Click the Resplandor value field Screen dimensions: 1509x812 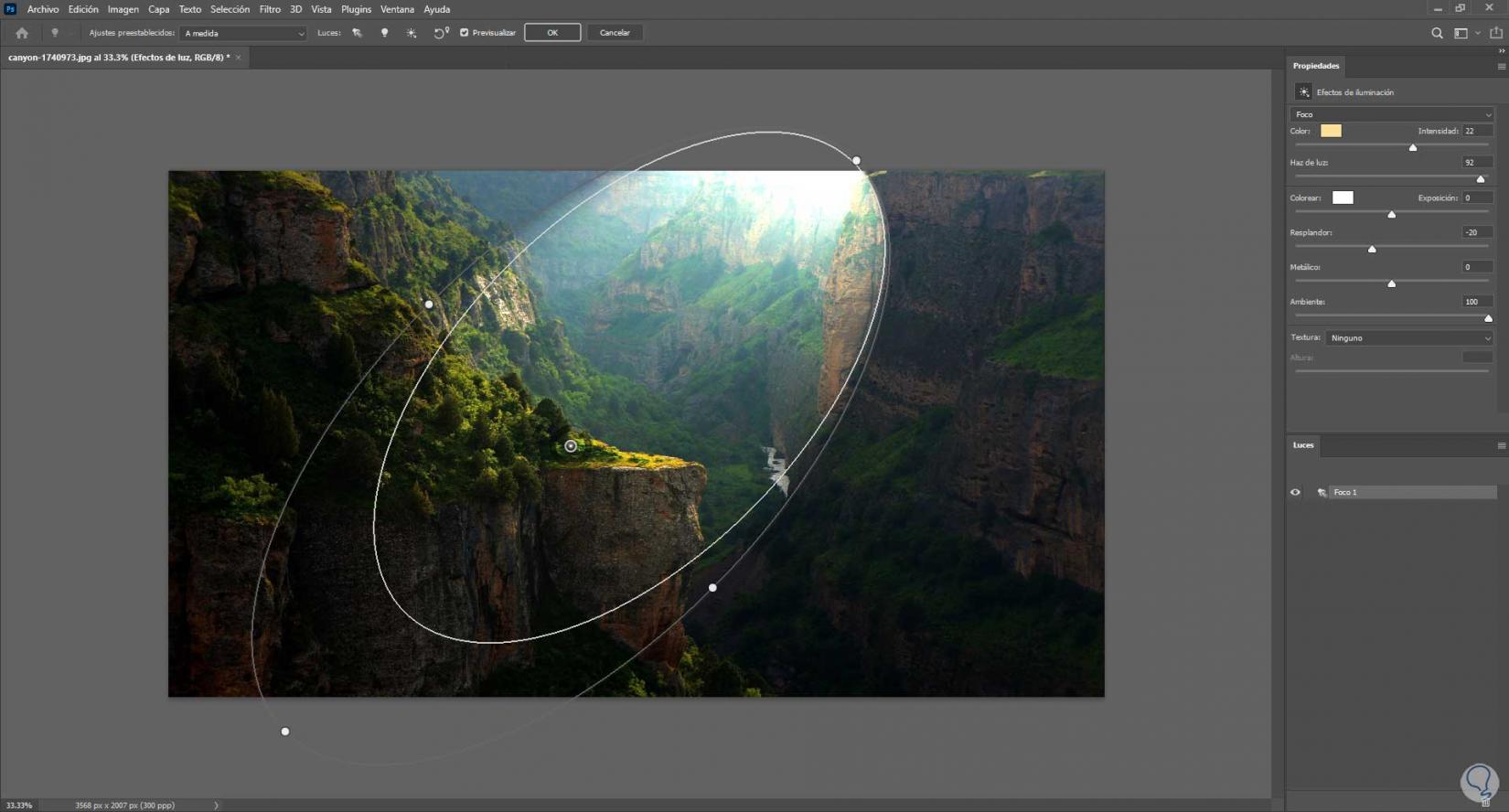click(1477, 232)
